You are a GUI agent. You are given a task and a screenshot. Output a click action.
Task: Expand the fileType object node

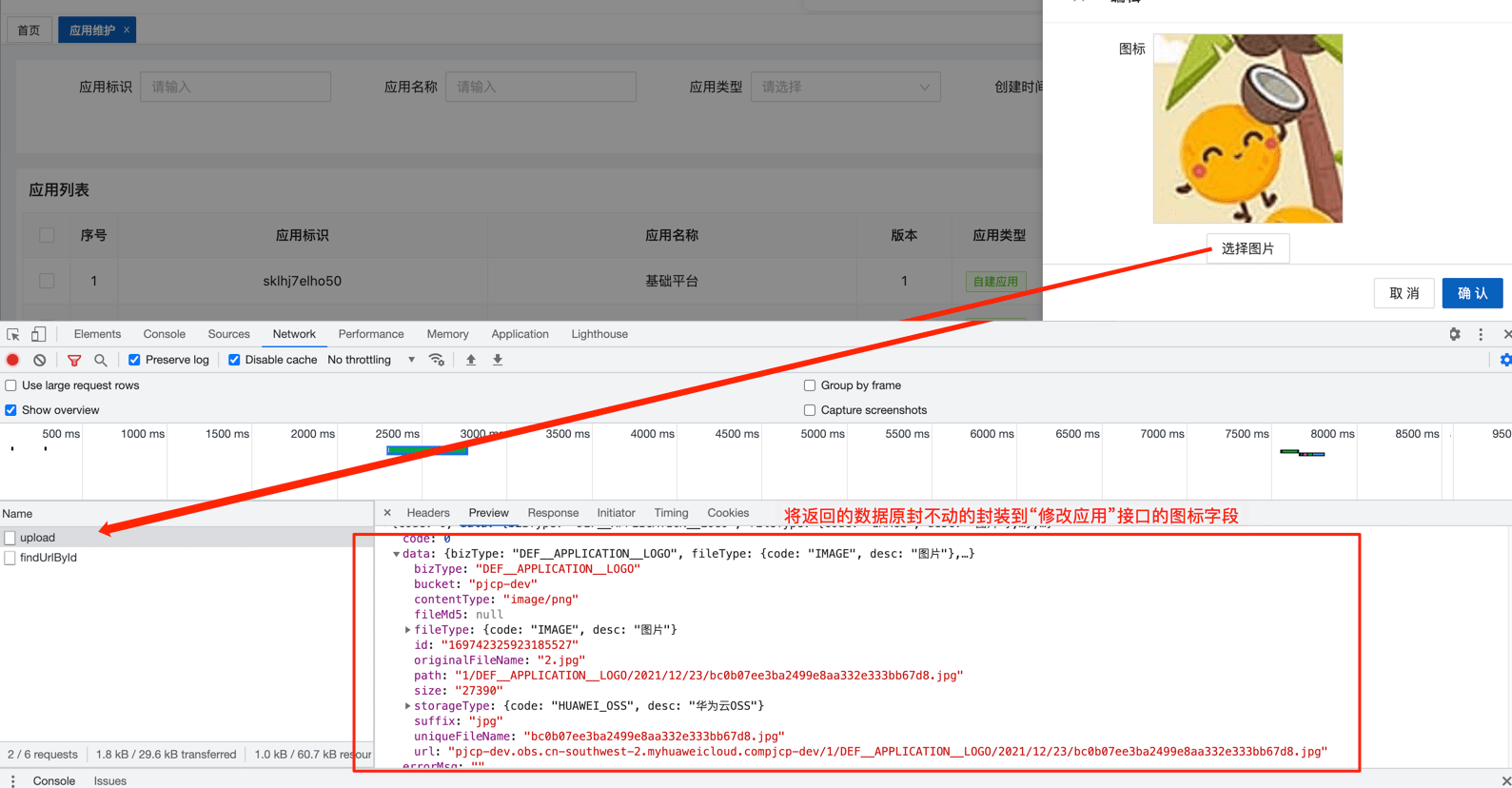click(x=408, y=630)
